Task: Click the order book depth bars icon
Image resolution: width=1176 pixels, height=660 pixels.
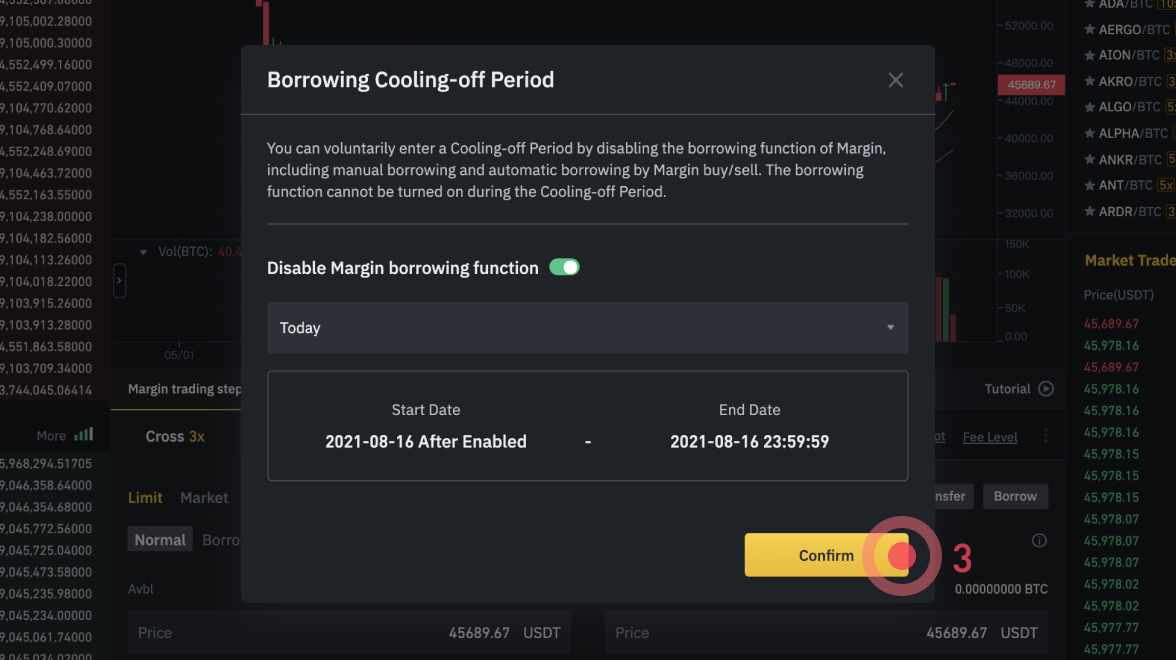Action: click(x=84, y=435)
